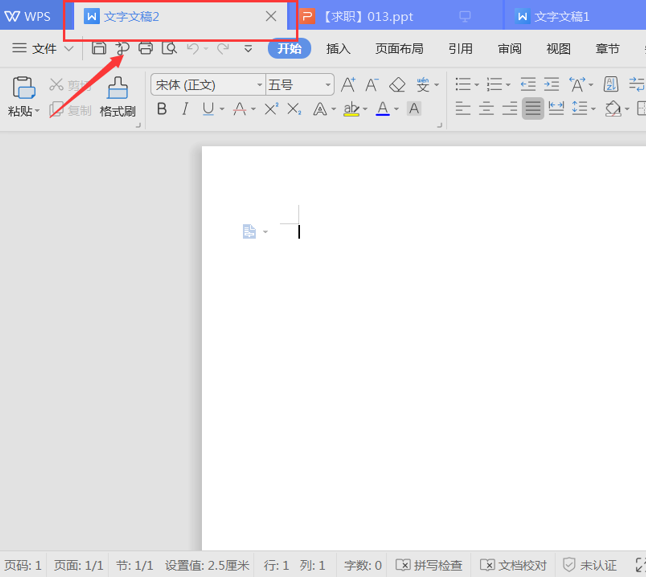Apply superscript X² formatting
Image resolution: width=646 pixels, height=577 pixels.
click(x=271, y=109)
